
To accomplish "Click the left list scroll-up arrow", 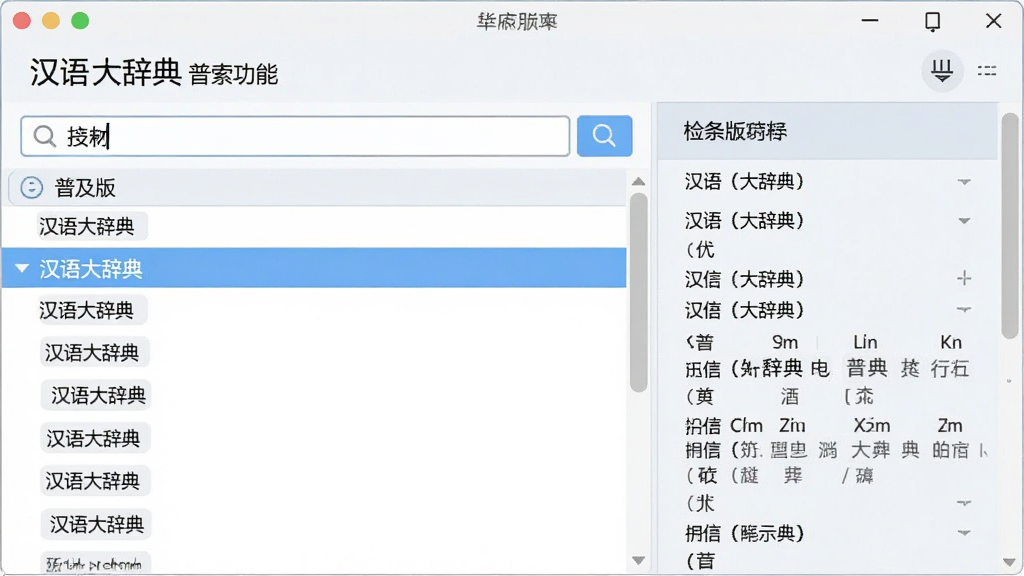I will [639, 182].
